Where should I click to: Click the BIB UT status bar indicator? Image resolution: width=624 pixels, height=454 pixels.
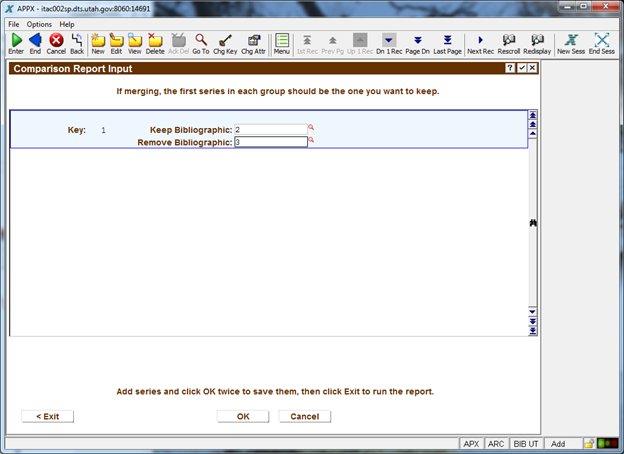pos(526,444)
